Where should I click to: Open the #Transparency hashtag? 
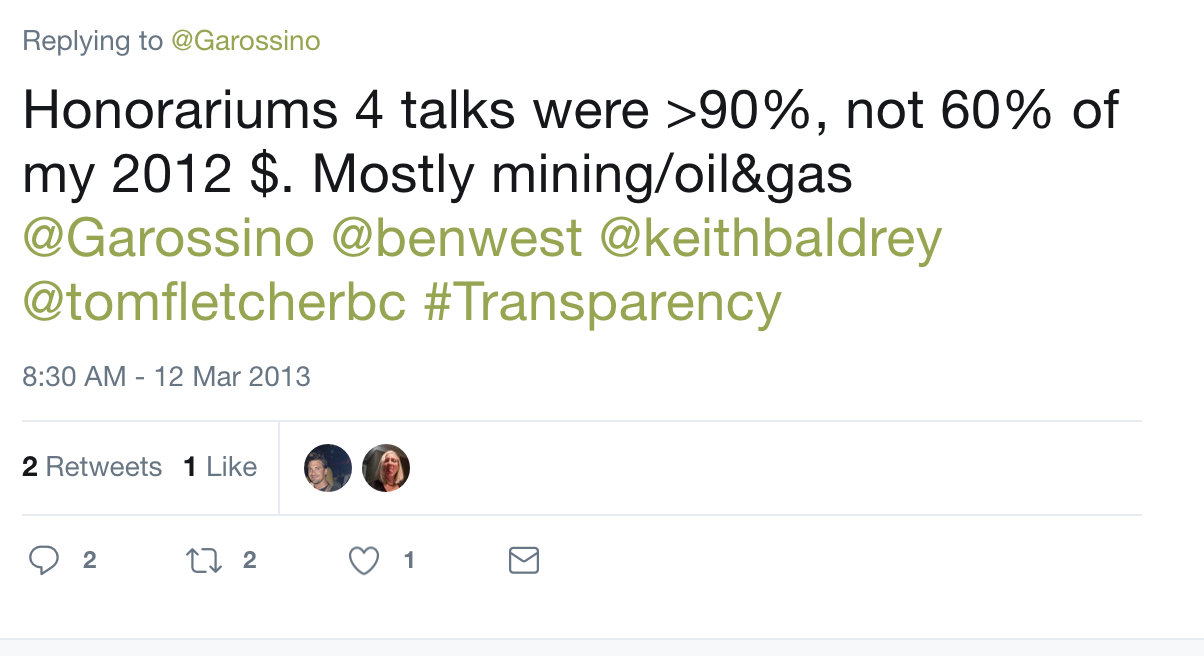(602, 303)
